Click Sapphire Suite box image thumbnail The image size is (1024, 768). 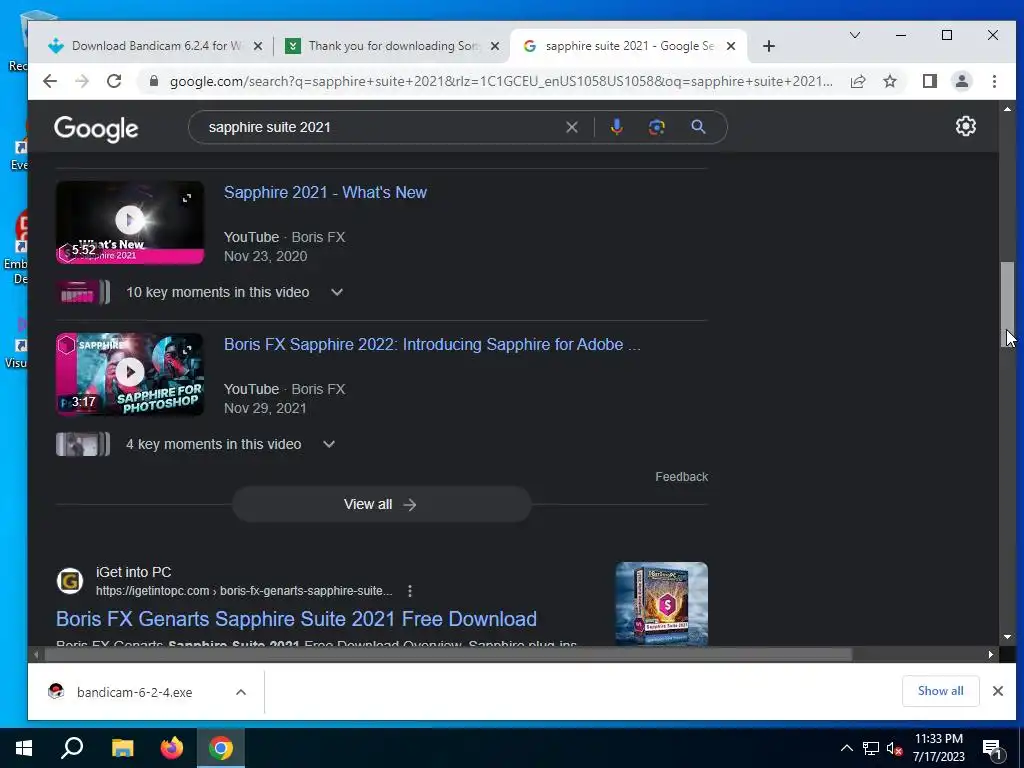click(662, 603)
